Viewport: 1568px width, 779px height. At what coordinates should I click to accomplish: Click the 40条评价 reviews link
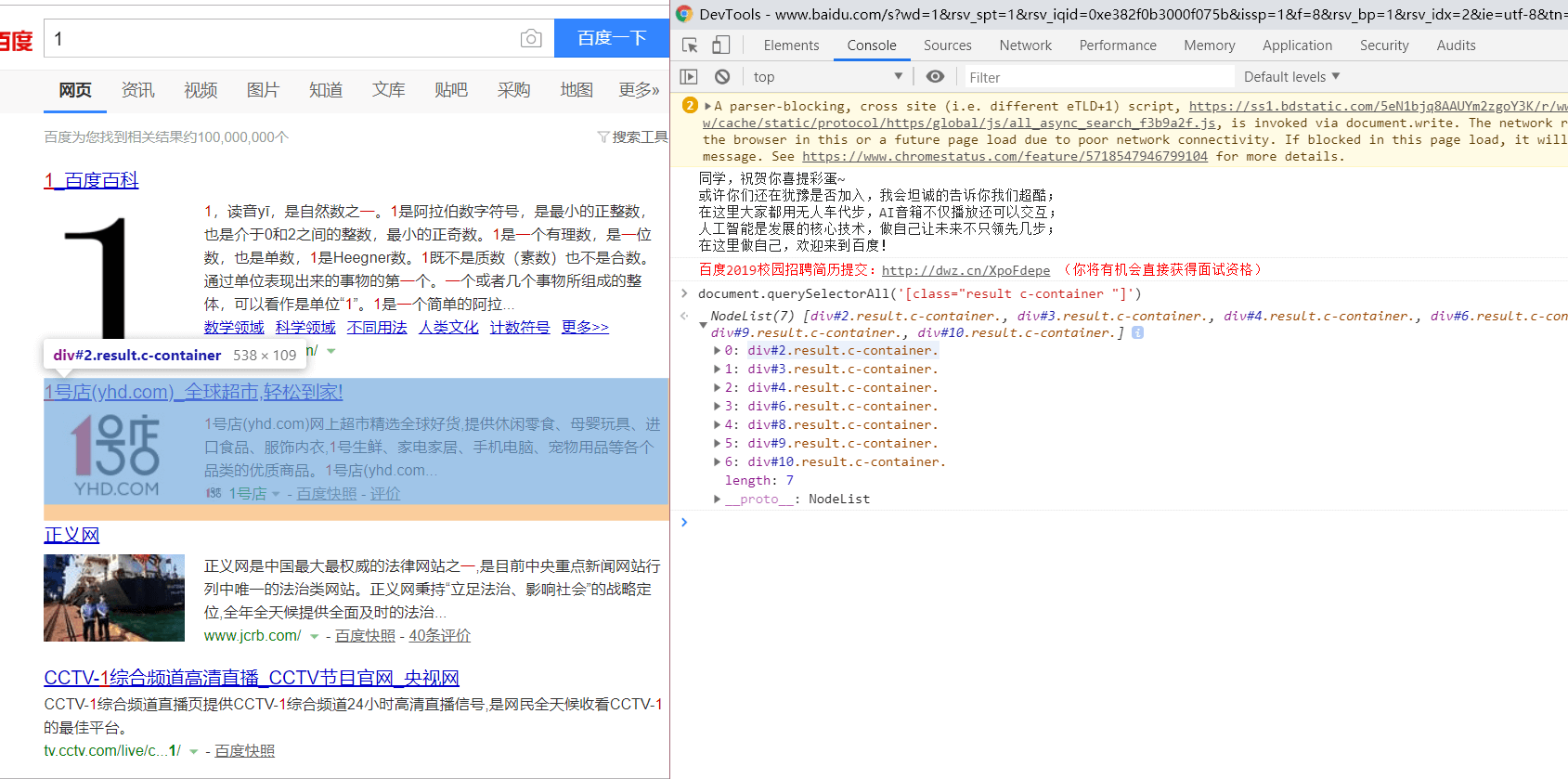tap(440, 636)
